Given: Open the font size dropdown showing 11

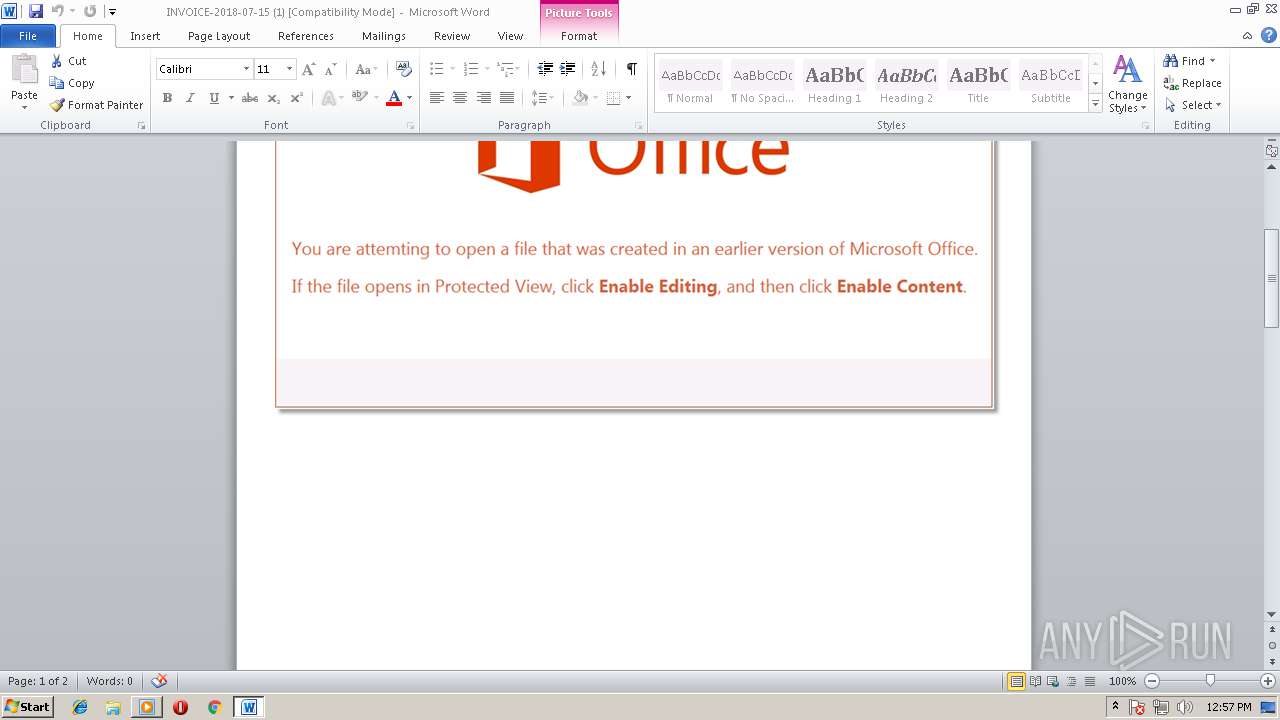Looking at the screenshot, I should (x=290, y=69).
